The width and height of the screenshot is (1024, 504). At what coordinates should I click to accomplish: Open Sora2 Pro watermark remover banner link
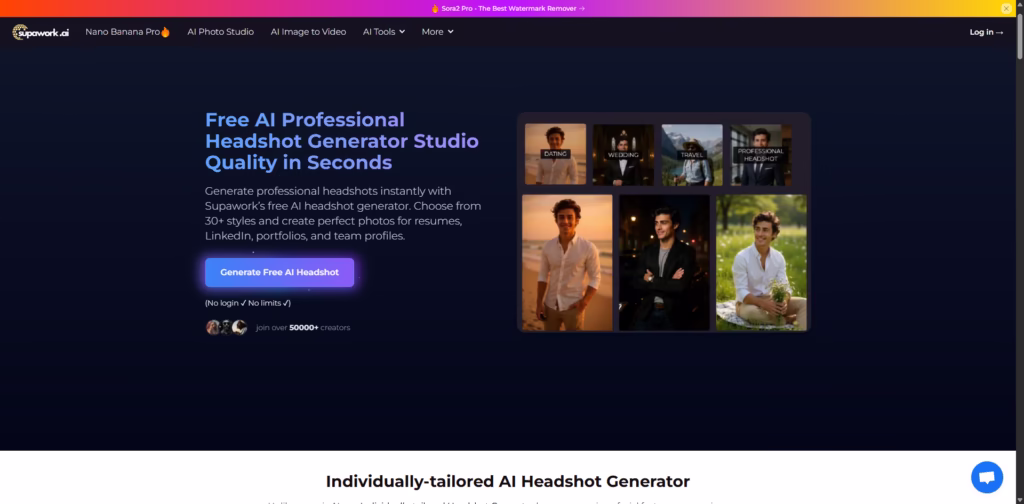tap(512, 8)
